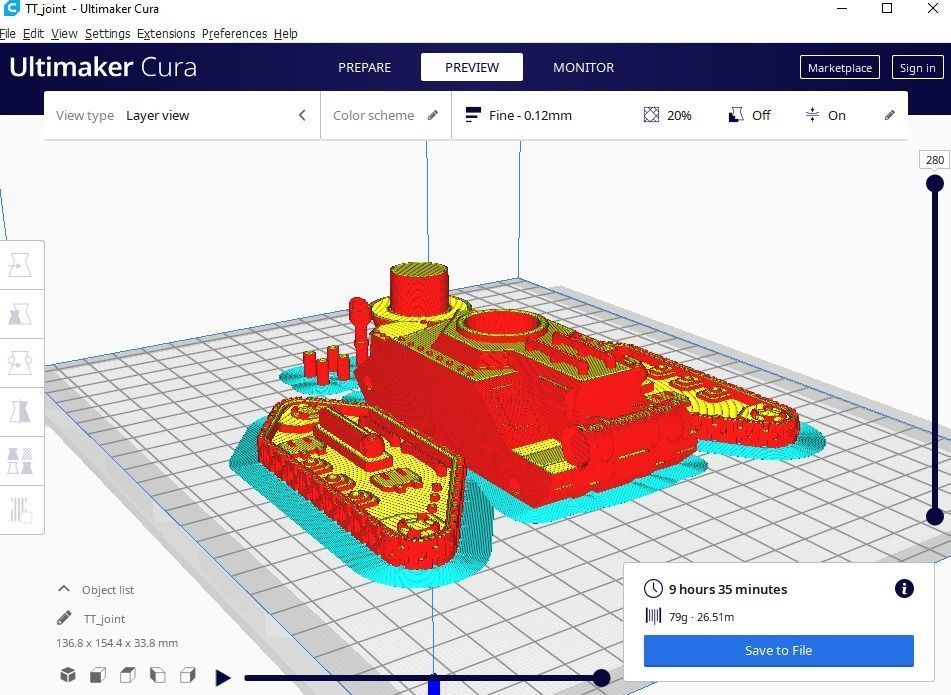Select the Move tool in left toolbar
Viewport: 951px width, 695px height.
pos(20,266)
